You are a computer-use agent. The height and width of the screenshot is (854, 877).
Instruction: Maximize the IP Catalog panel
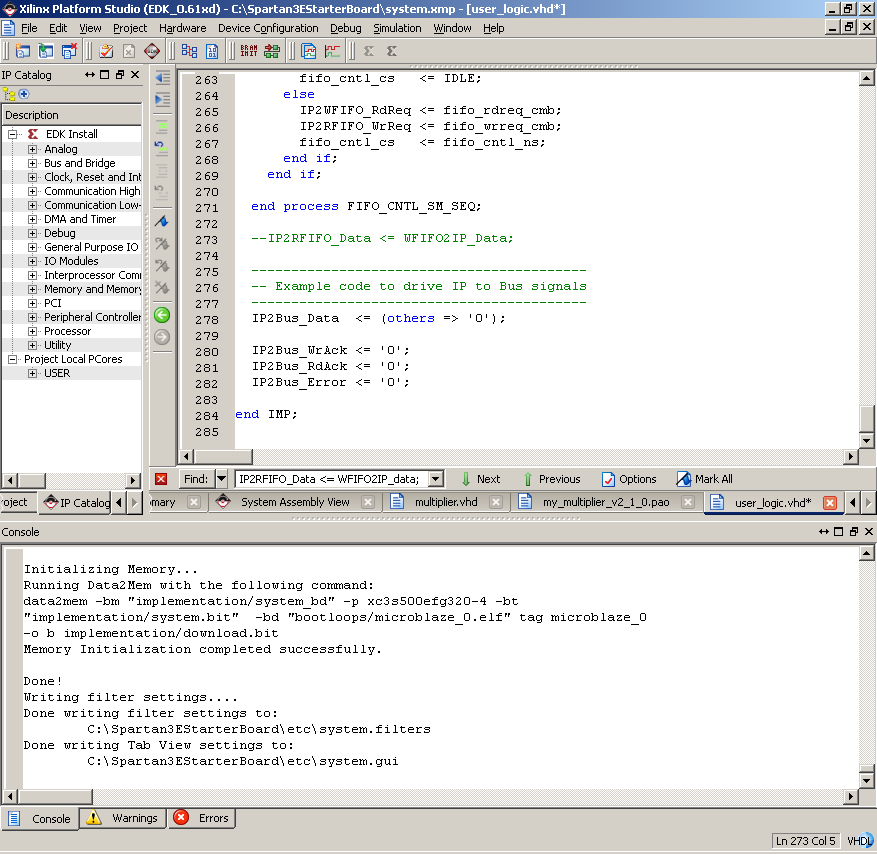coord(105,74)
